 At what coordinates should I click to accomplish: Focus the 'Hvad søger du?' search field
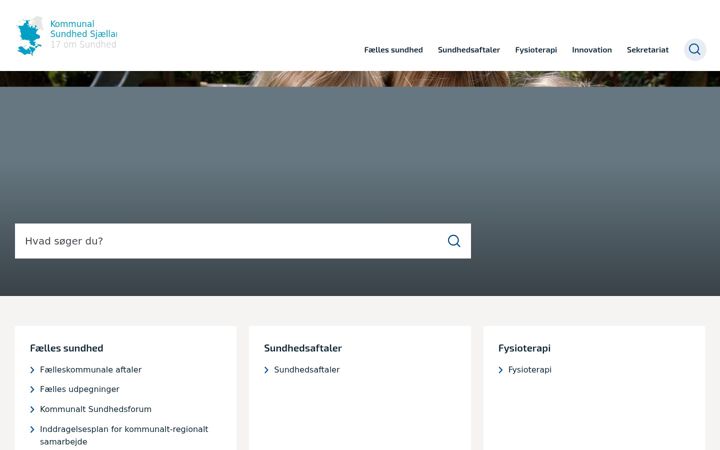242,241
